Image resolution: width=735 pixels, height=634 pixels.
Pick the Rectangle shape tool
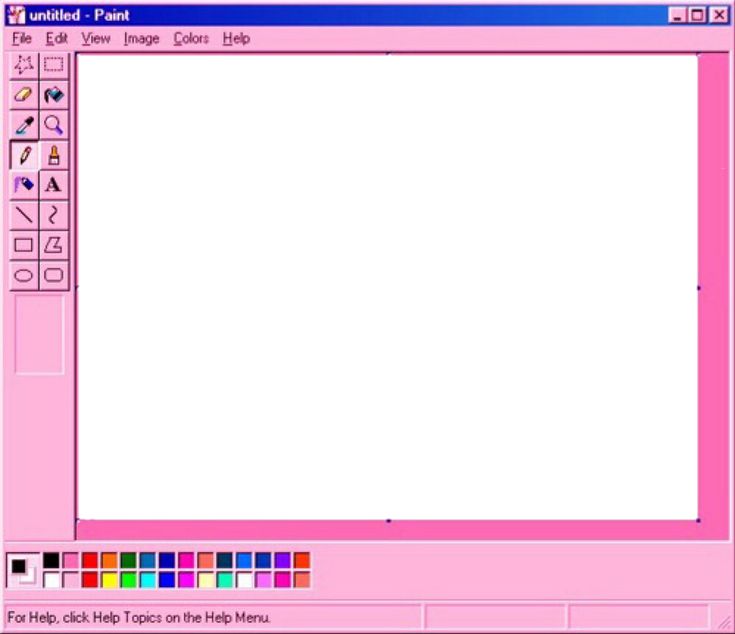[24, 245]
